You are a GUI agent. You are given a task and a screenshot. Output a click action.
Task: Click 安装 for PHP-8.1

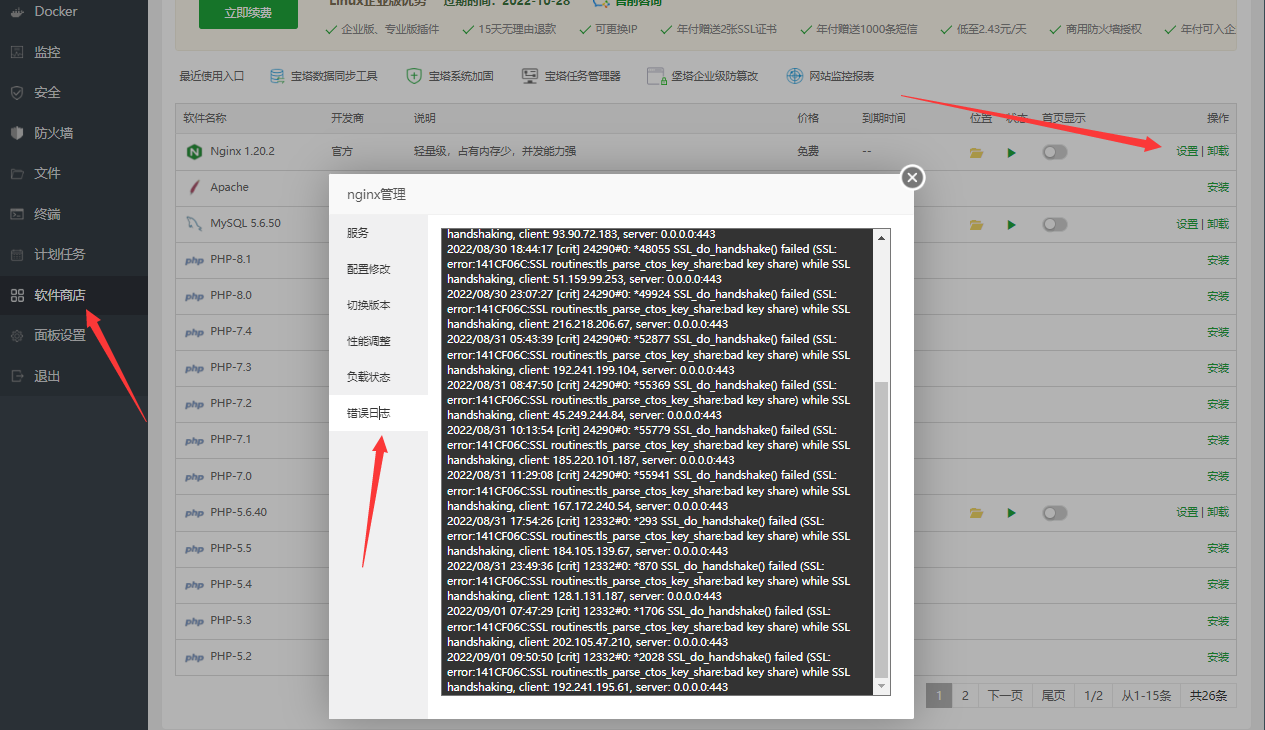[1218, 260]
